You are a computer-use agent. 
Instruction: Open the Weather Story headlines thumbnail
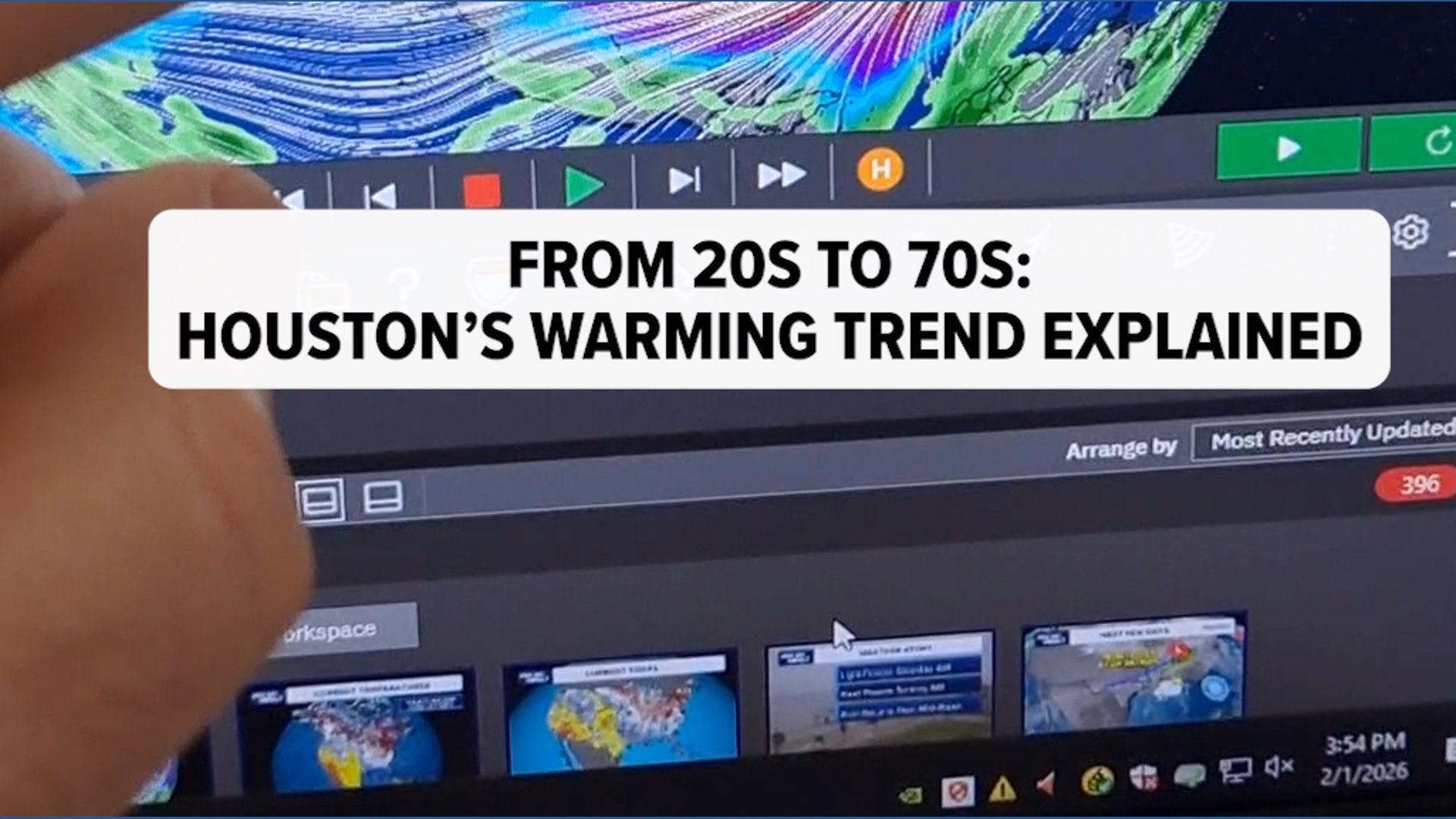click(880, 692)
